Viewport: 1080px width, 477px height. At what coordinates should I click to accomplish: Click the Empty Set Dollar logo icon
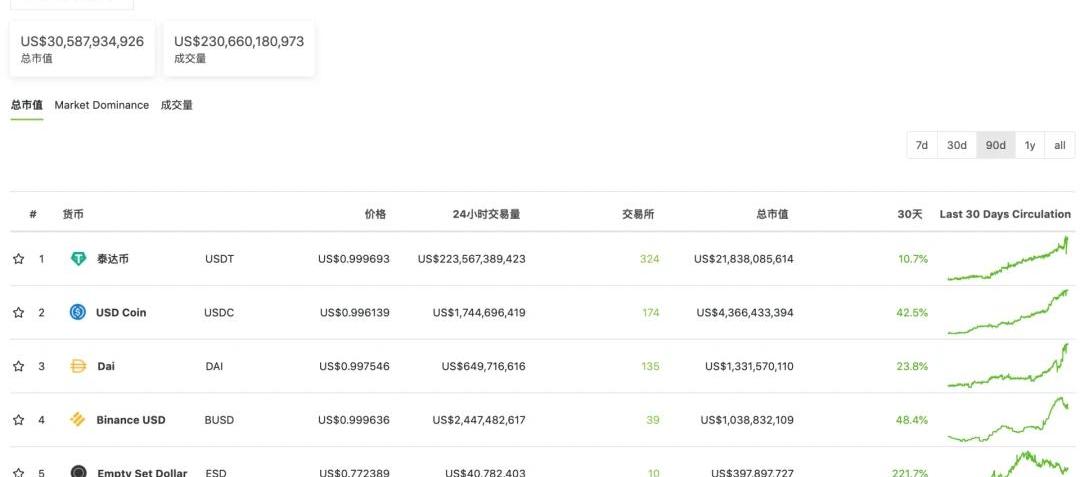(x=79, y=471)
